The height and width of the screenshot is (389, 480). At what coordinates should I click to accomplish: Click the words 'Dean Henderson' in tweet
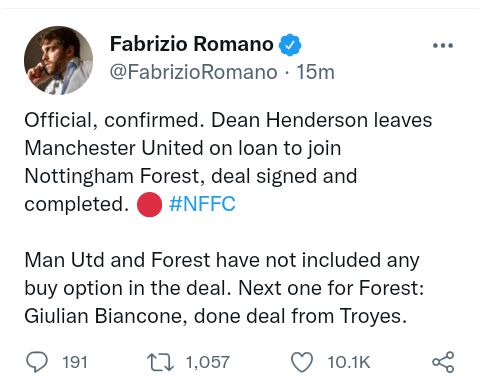click(289, 120)
